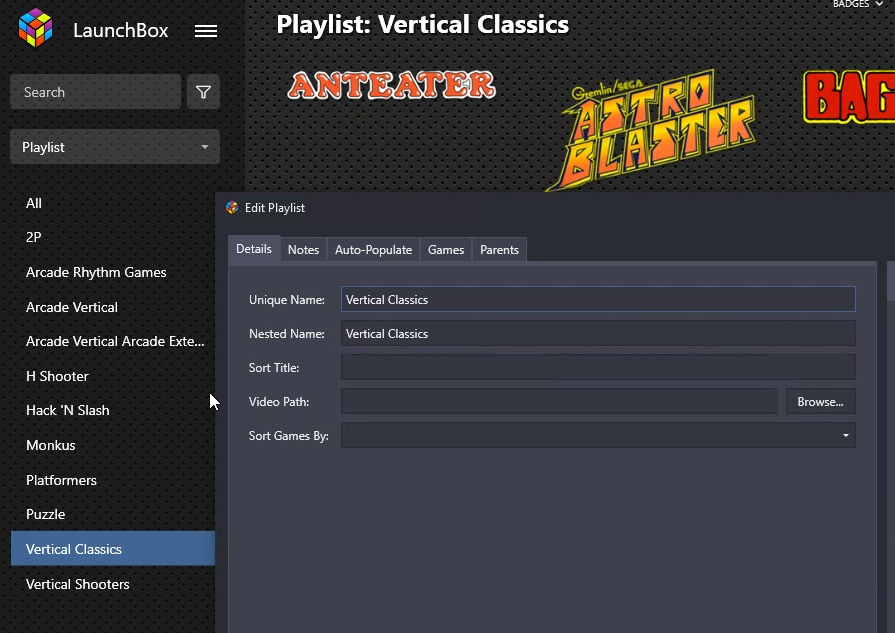
Task: Click the Sort Games By label
Action: pyautogui.click(x=289, y=436)
